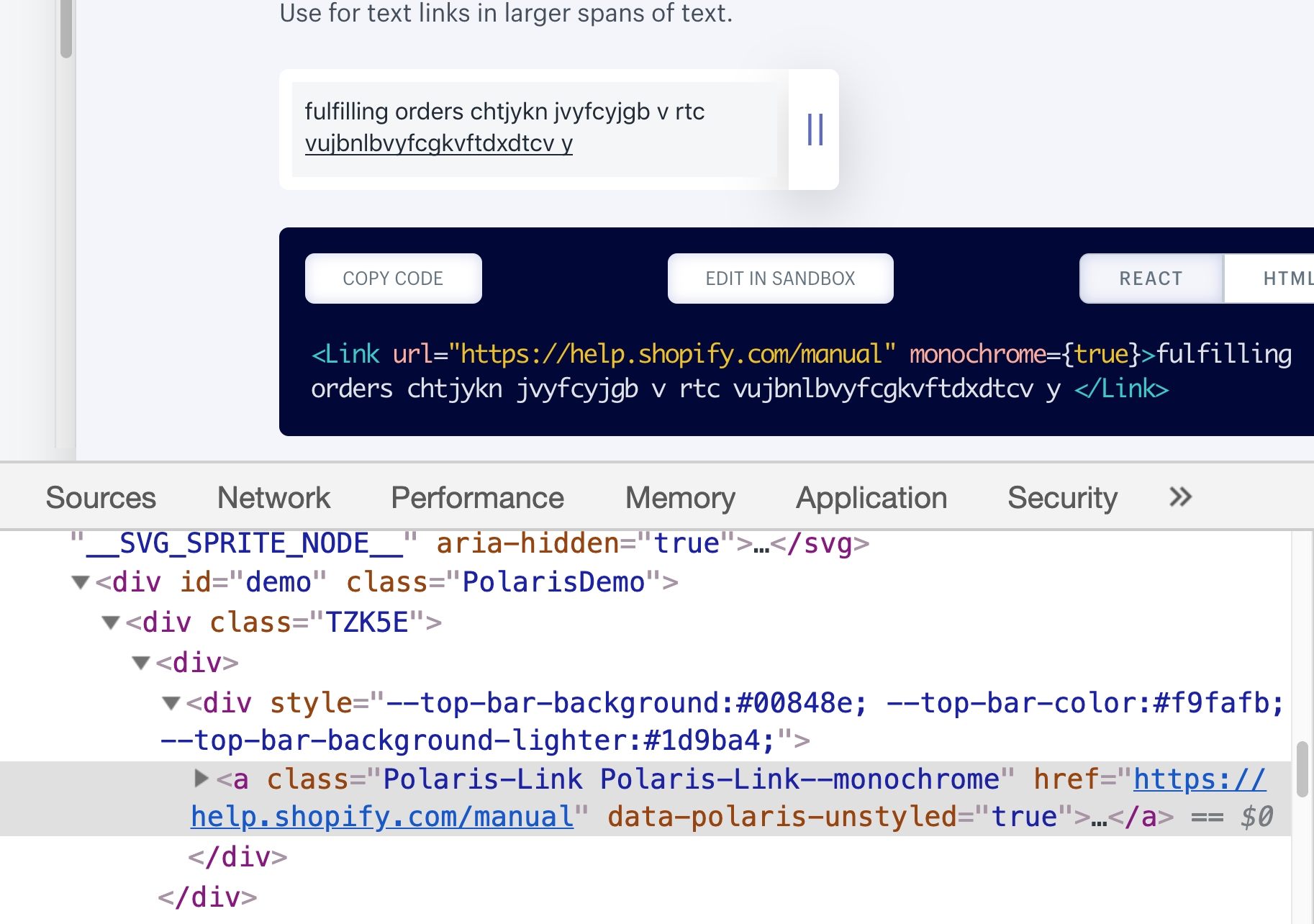Open the Network devtools tab

click(273, 497)
